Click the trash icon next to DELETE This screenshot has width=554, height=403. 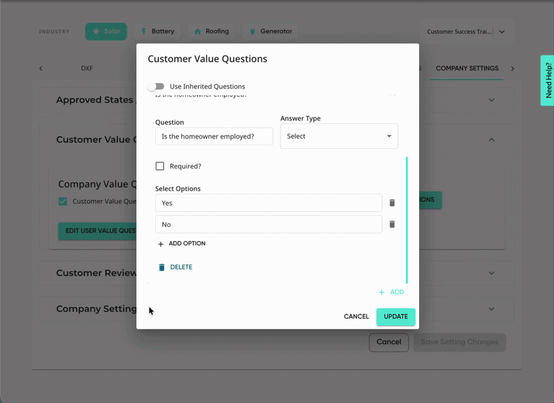(x=161, y=267)
